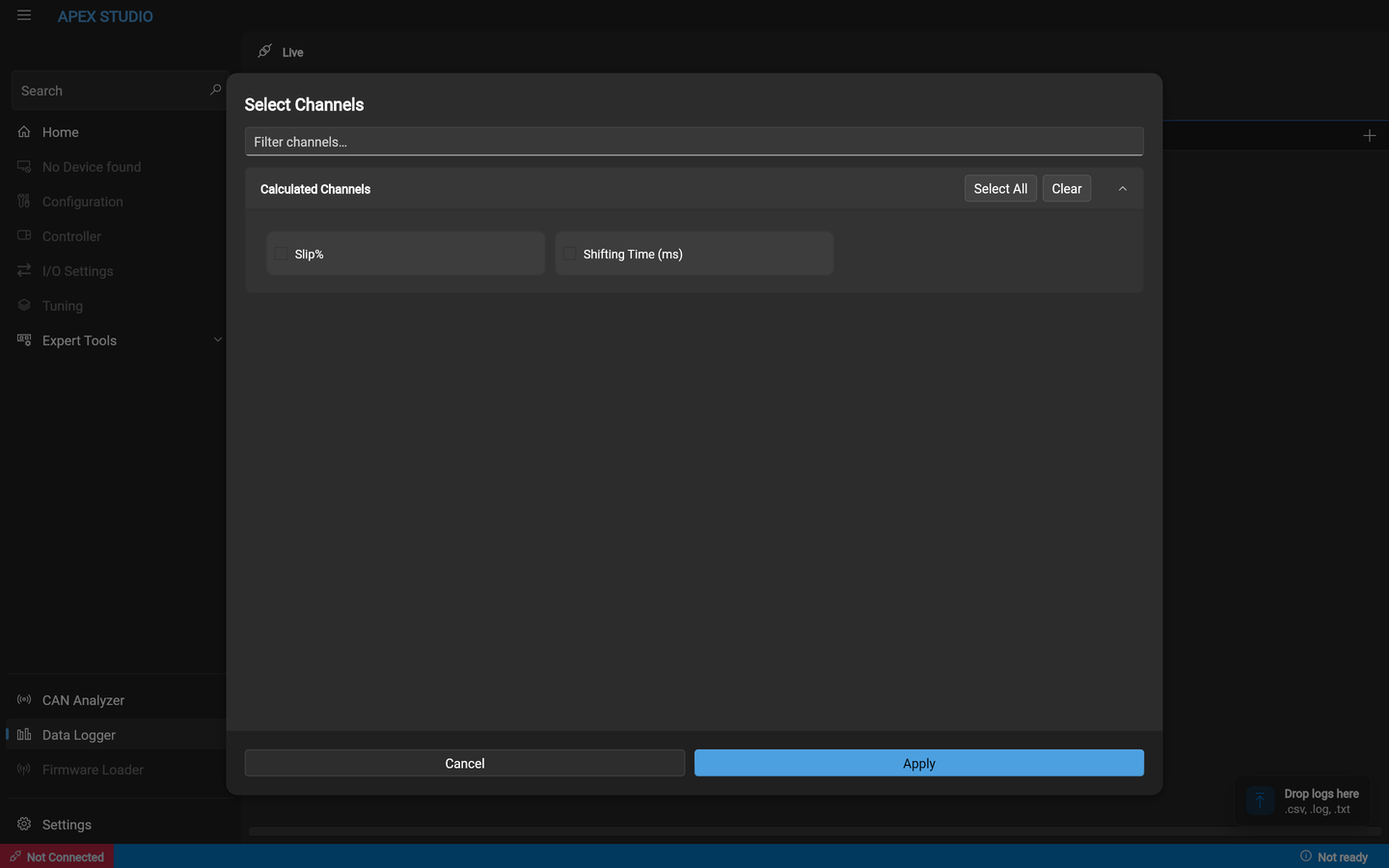The image size is (1389, 868).
Task: Apply the channel selection
Action: [x=919, y=763]
